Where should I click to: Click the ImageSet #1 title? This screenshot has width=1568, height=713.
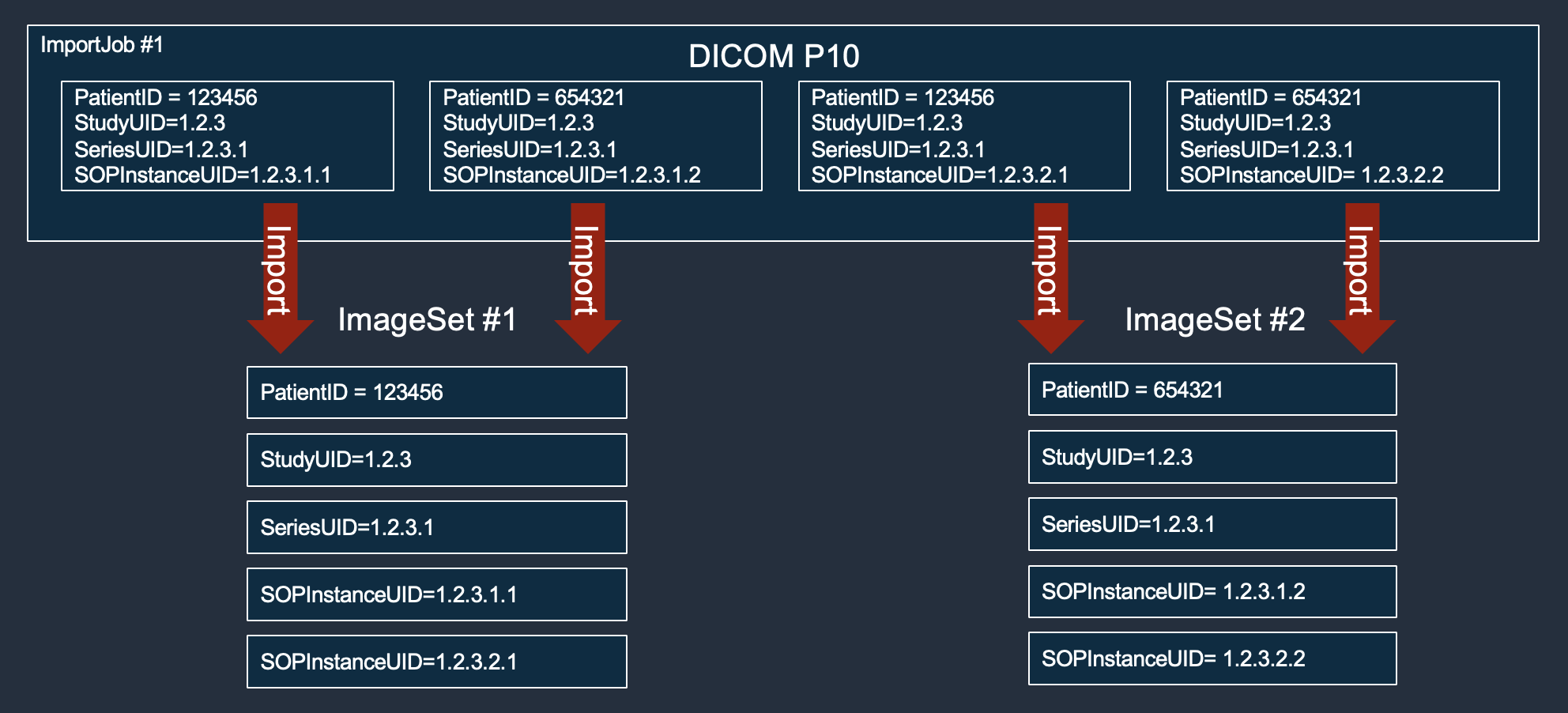click(x=427, y=320)
